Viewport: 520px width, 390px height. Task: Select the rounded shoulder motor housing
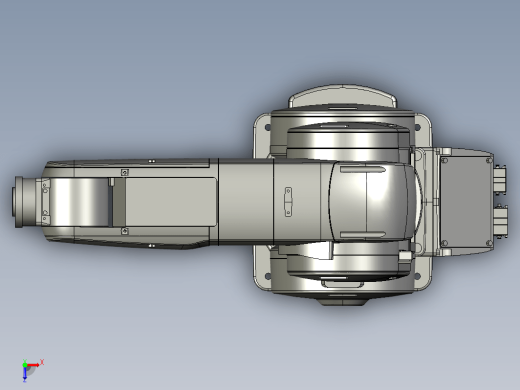pos(373,202)
